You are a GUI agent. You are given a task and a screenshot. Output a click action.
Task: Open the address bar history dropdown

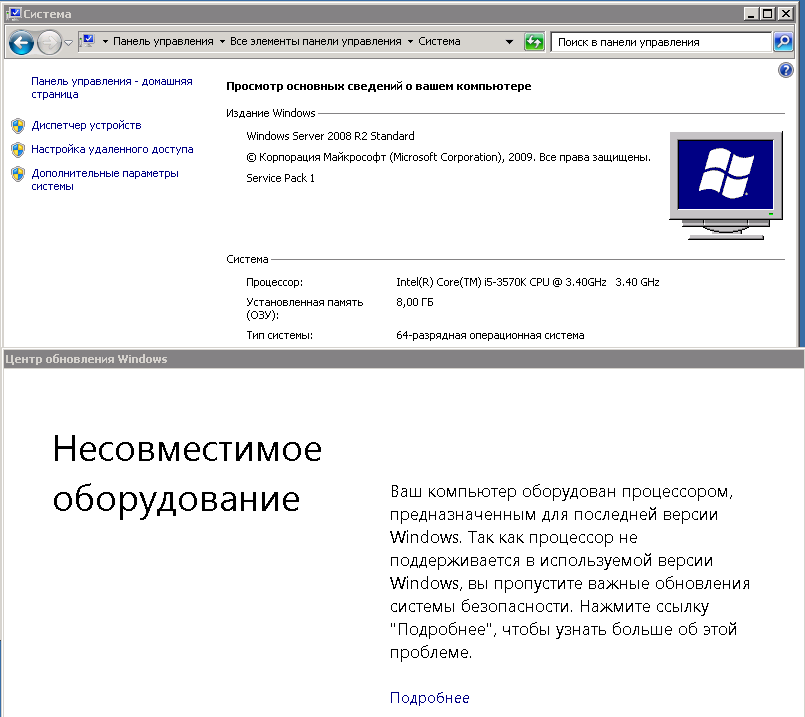(509, 42)
